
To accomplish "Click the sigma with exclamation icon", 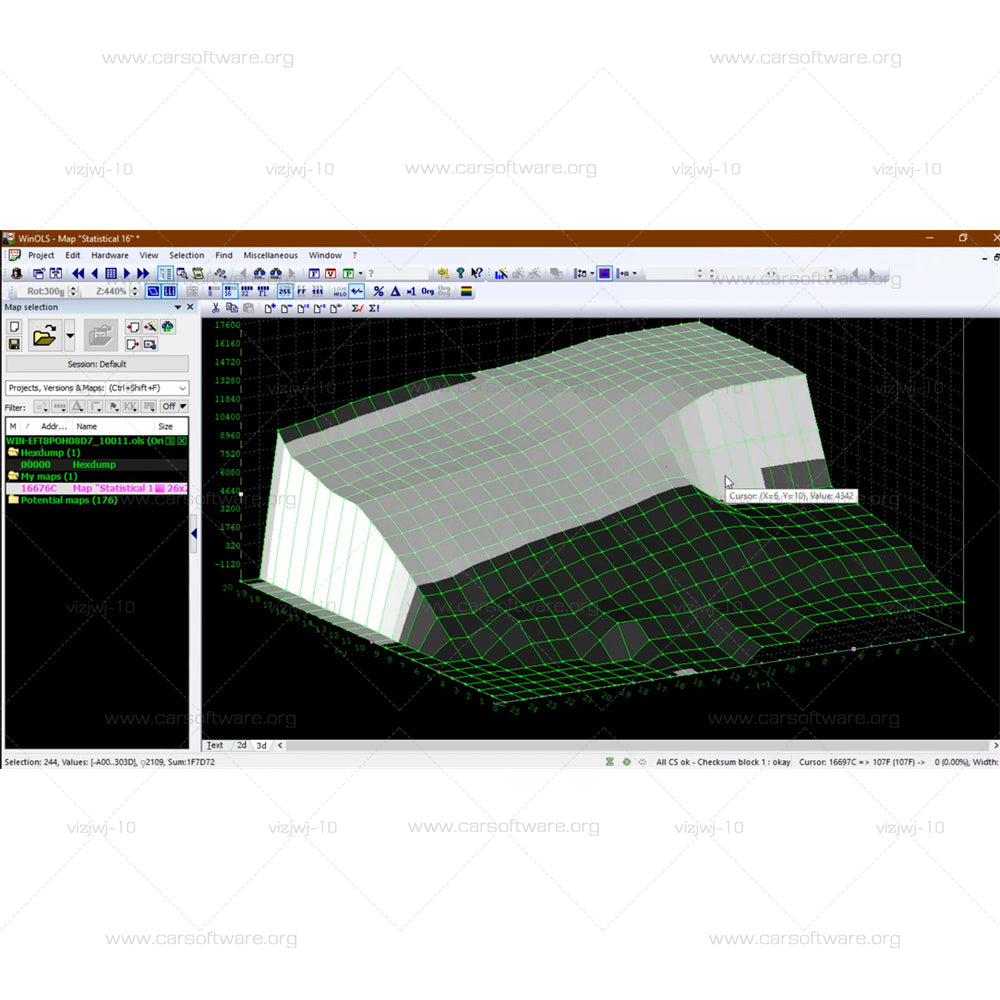I will click(x=374, y=308).
